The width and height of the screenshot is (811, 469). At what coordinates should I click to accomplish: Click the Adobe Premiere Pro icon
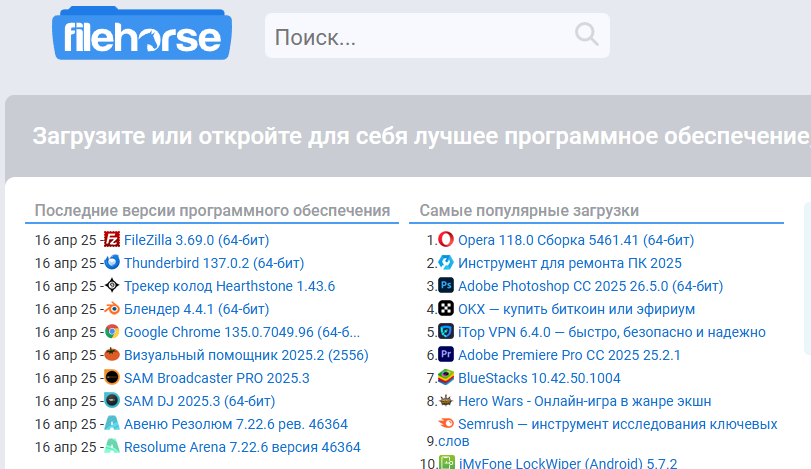coord(446,354)
